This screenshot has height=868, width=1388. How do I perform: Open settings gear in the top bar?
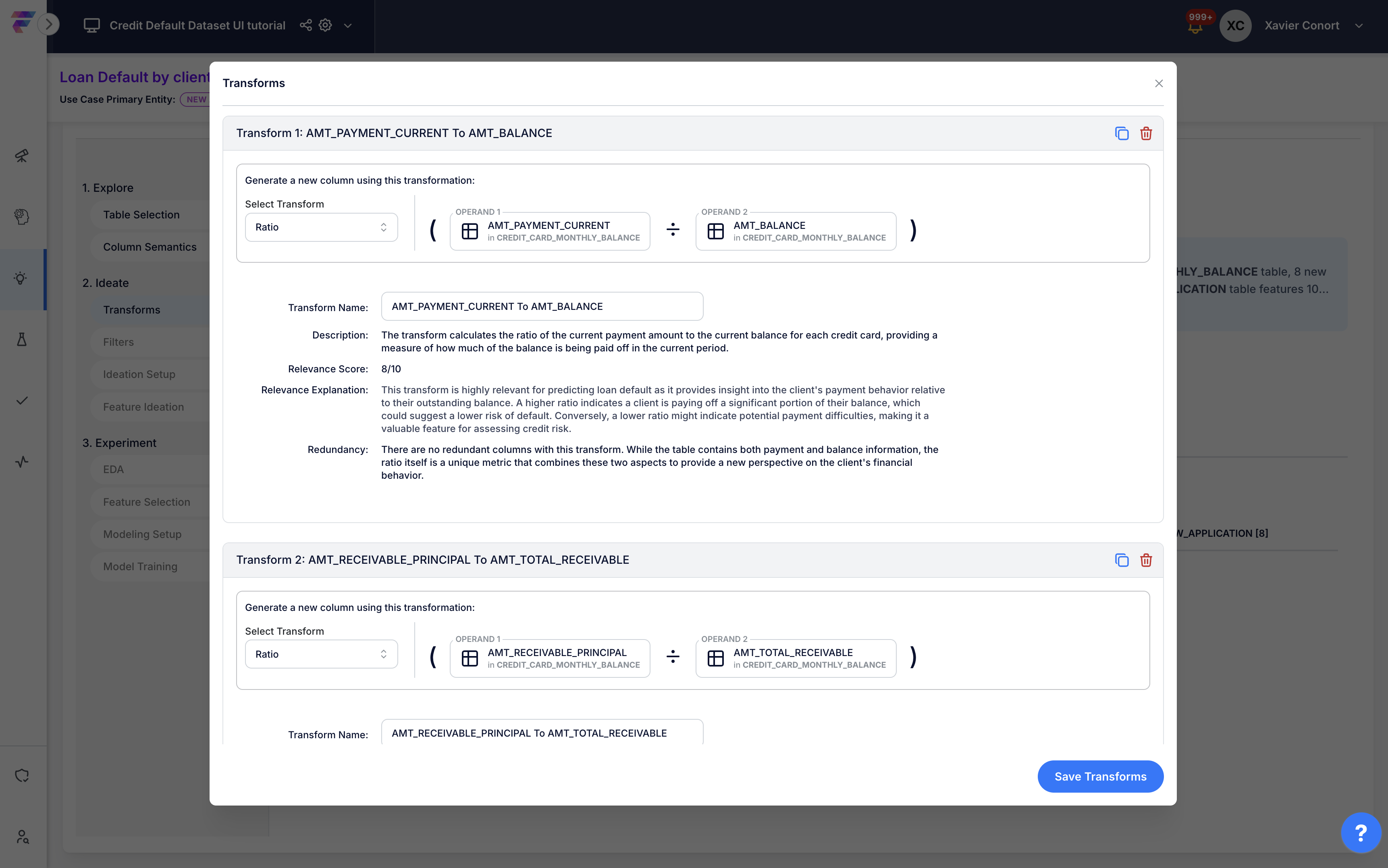[326, 25]
